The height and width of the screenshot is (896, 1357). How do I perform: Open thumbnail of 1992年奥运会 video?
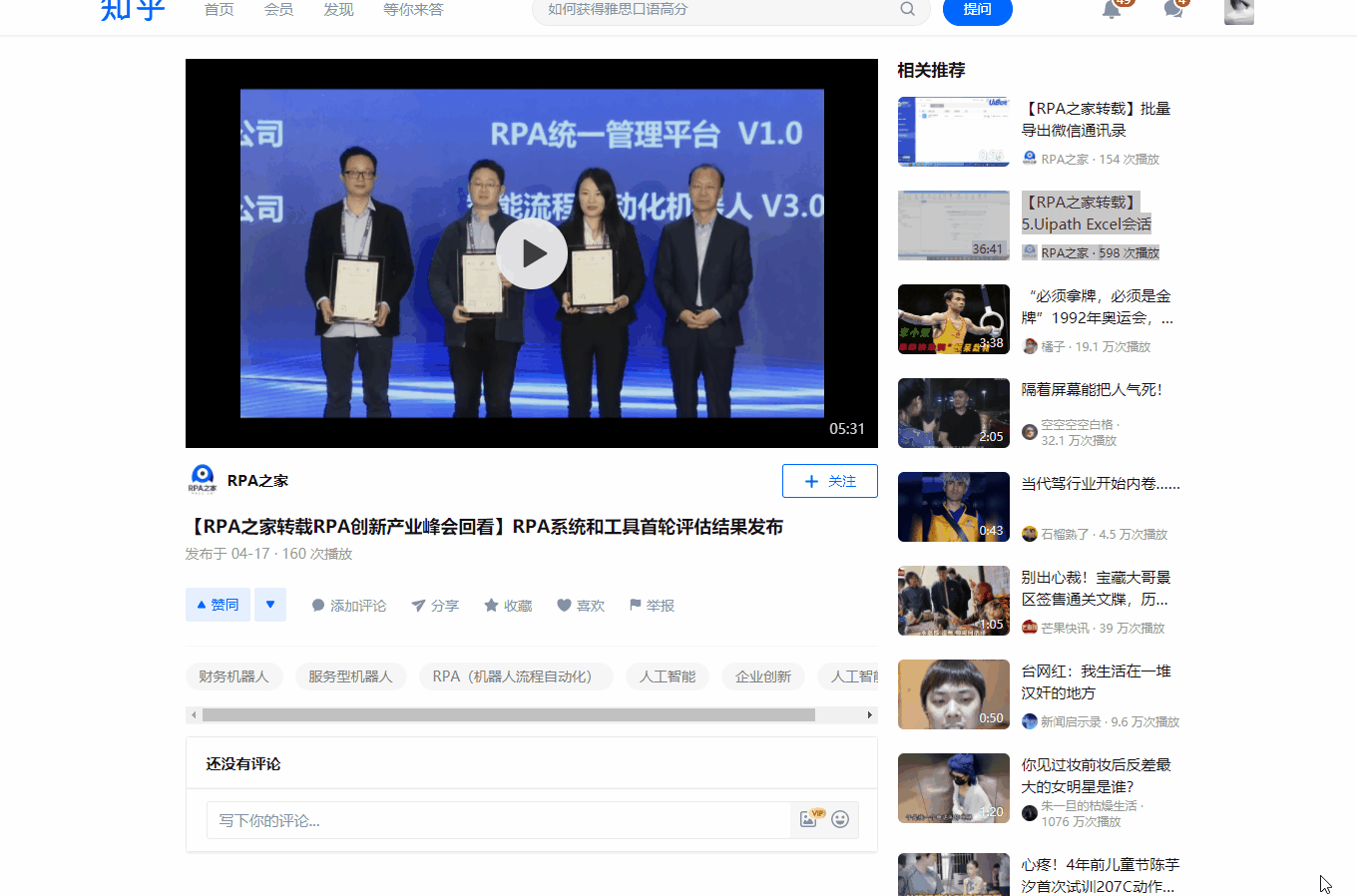pyautogui.click(x=954, y=319)
